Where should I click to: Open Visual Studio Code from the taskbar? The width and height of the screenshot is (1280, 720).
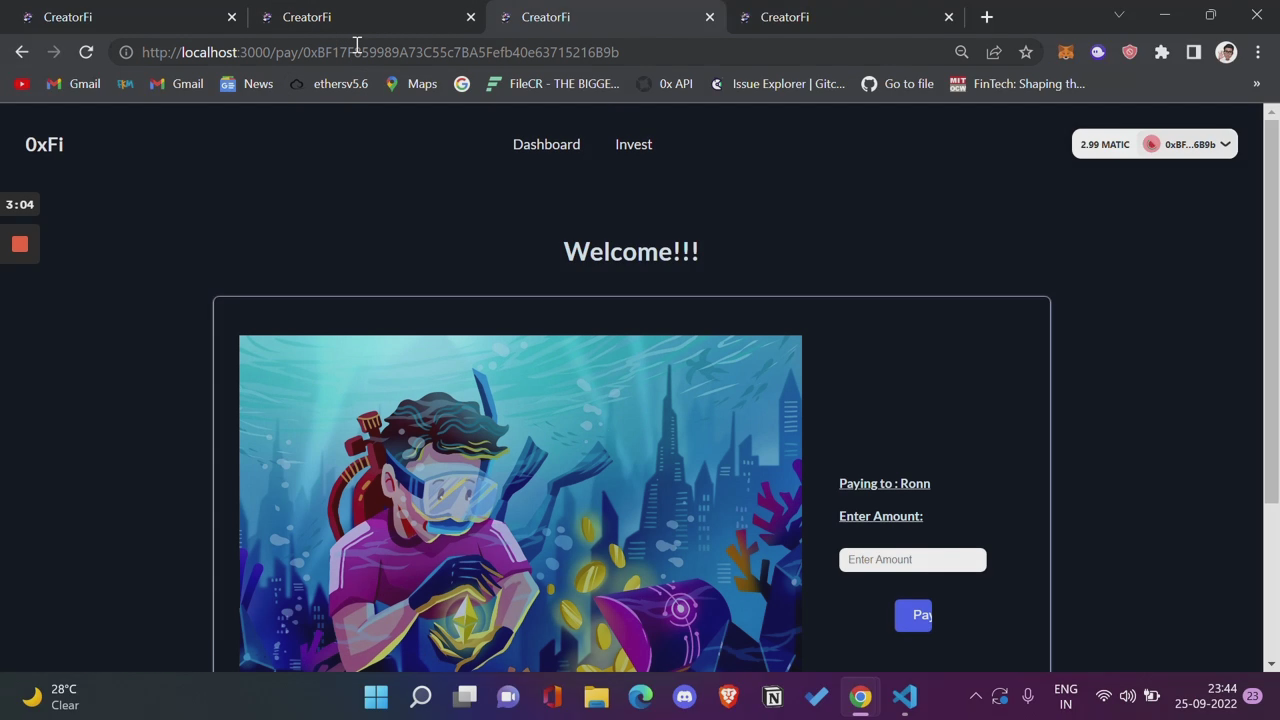click(x=905, y=697)
